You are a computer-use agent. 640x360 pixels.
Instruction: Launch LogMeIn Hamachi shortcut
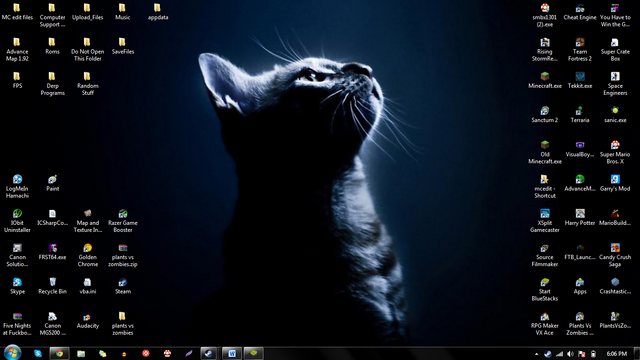pyautogui.click(x=17, y=187)
